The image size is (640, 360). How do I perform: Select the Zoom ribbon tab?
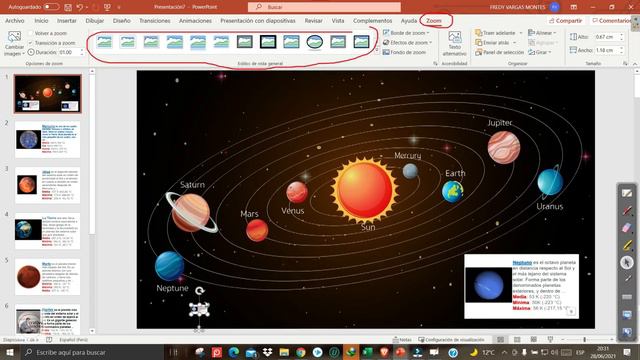tap(434, 20)
